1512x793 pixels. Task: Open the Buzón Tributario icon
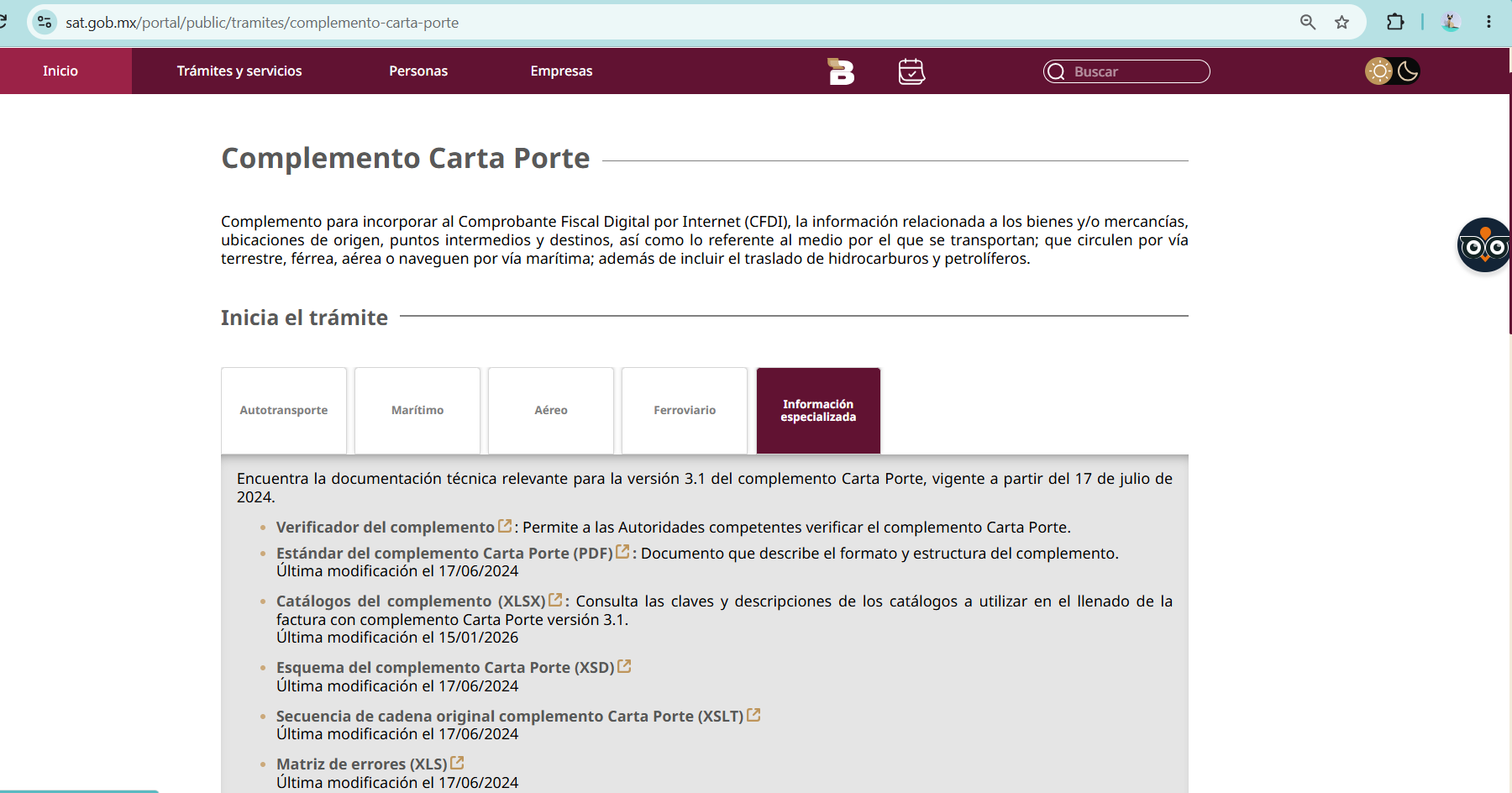click(841, 71)
